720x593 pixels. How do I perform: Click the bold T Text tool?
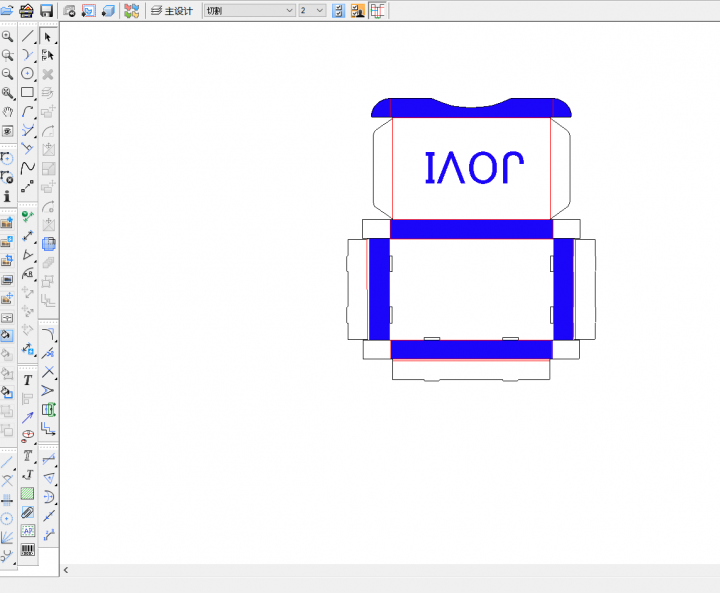28,380
